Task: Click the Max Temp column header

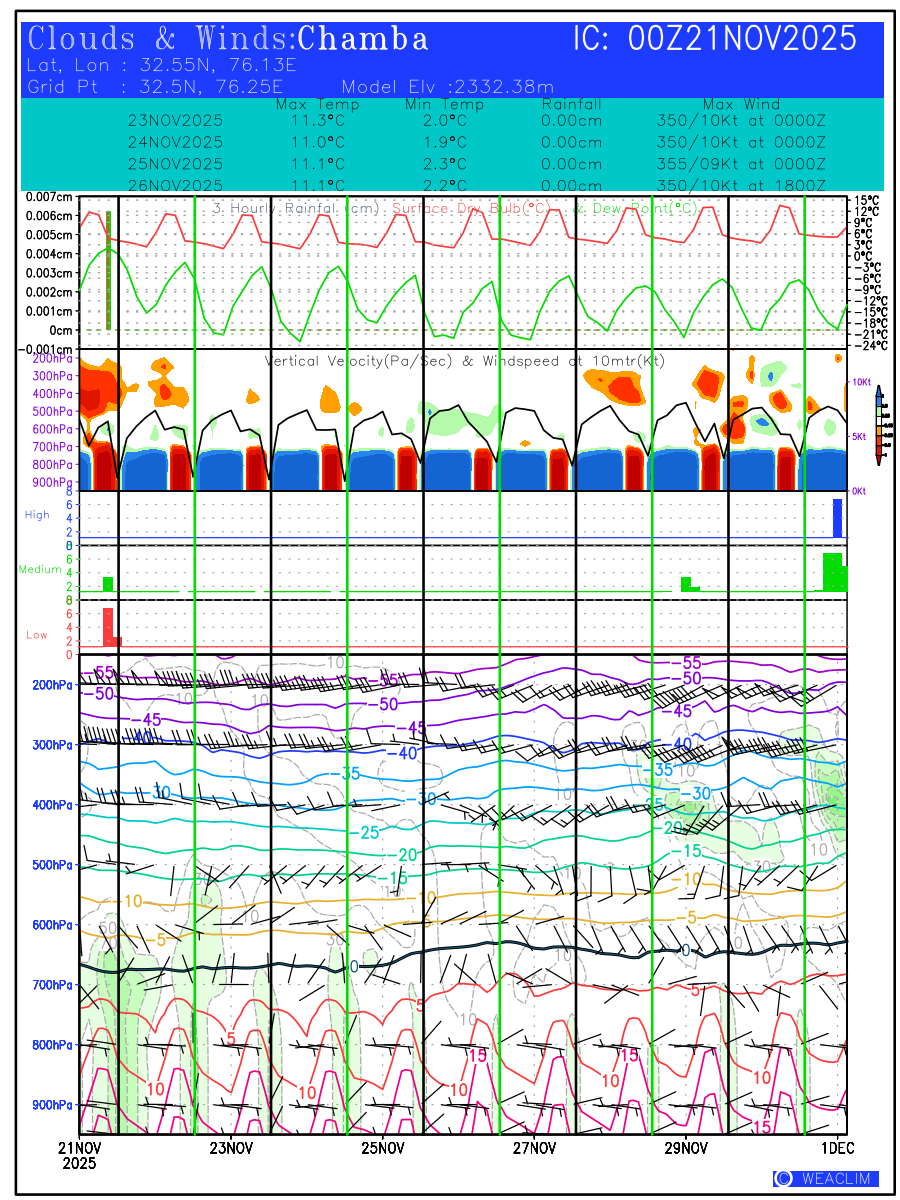Action: click(317, 104)
